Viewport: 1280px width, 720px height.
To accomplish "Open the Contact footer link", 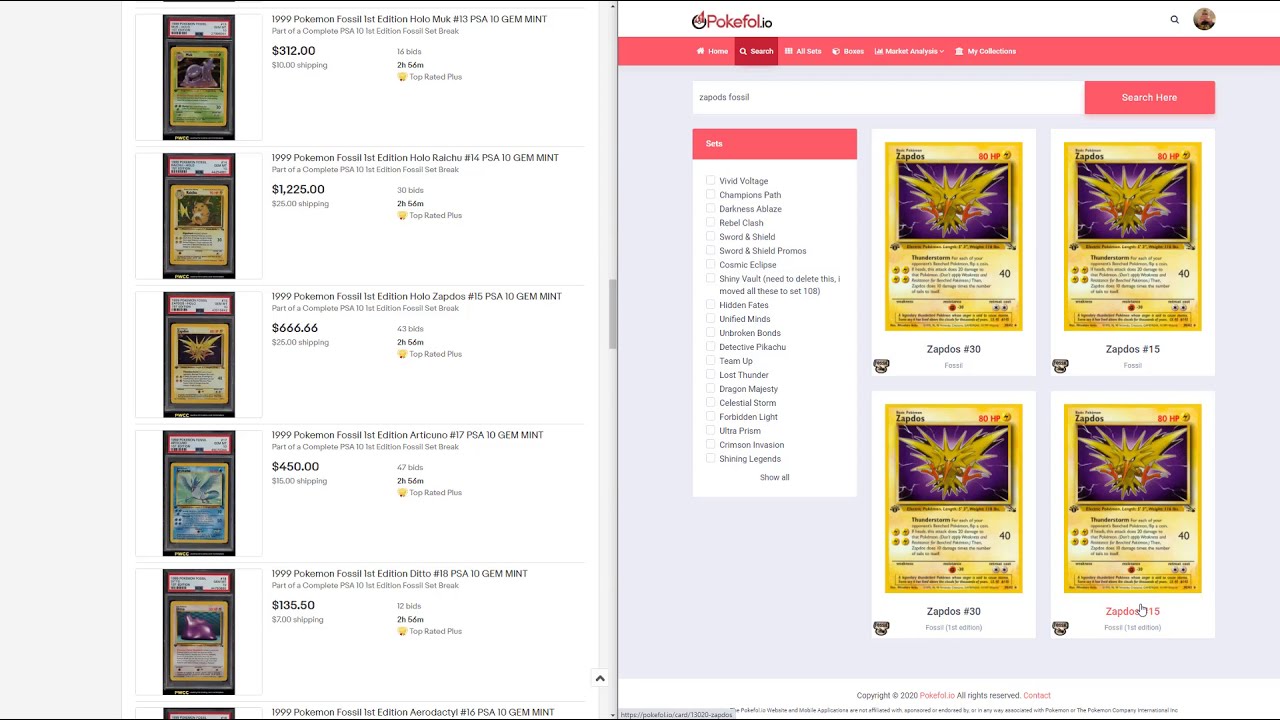I will (1036, 695).
